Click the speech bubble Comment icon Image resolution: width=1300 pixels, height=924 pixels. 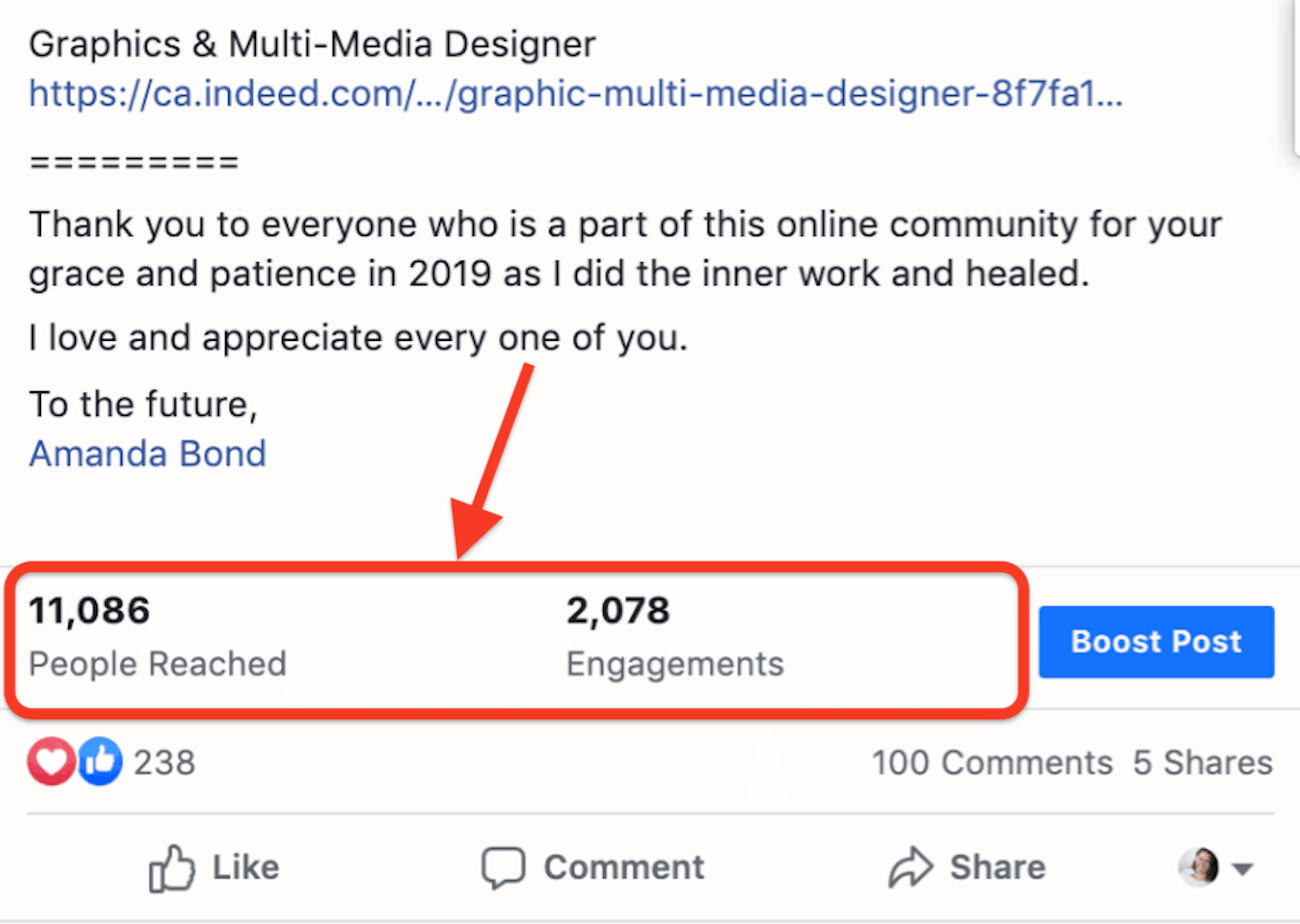click(x=502, y=868)
